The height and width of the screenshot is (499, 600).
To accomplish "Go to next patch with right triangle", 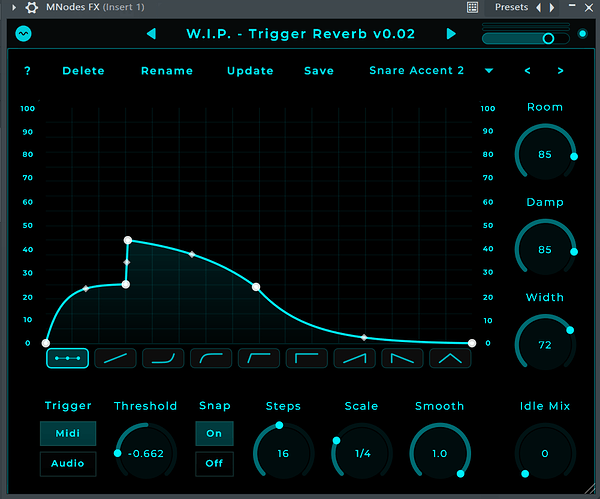I will pyautogui.click(x=451, y=34).
